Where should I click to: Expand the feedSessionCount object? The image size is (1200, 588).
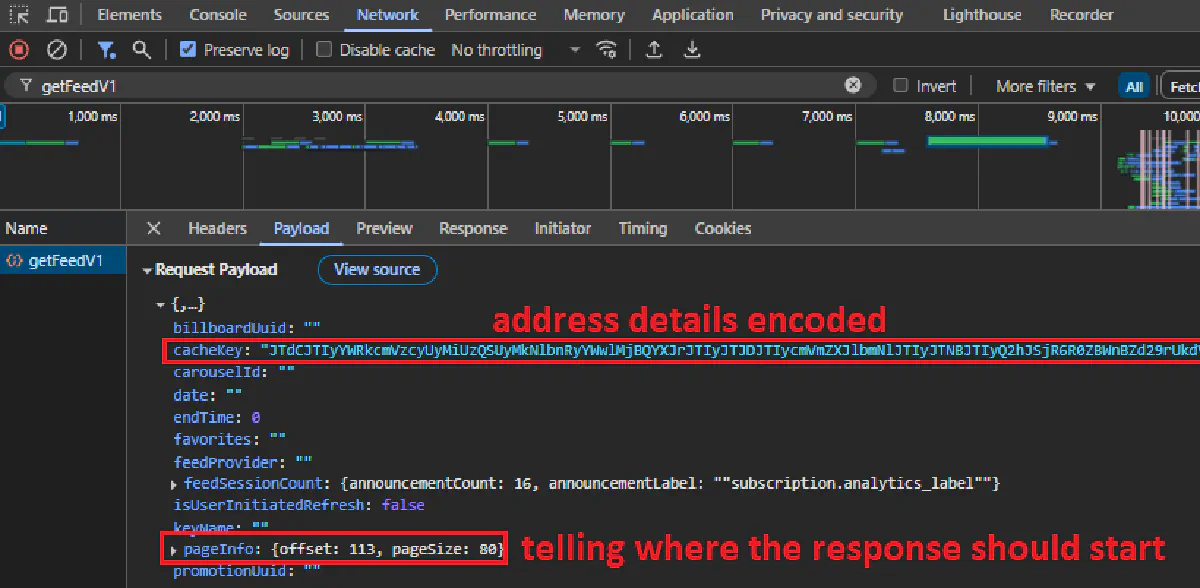click(x=177, y=484)
